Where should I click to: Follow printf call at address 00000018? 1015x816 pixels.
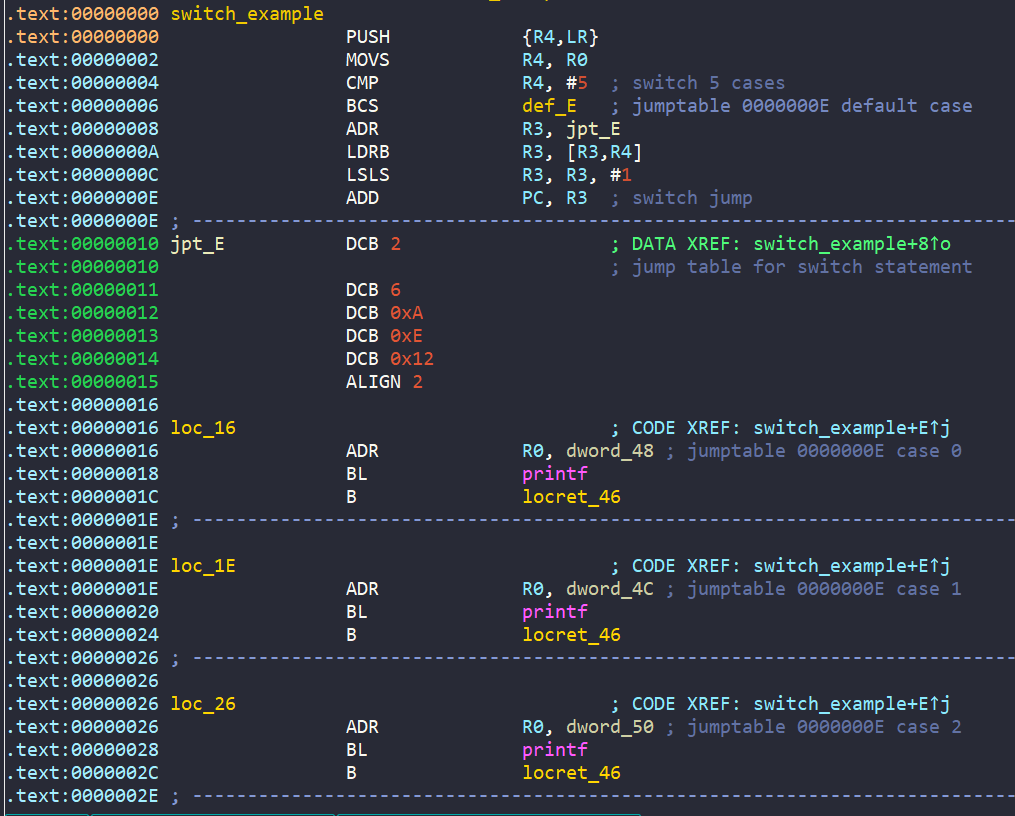click(555, 474)
